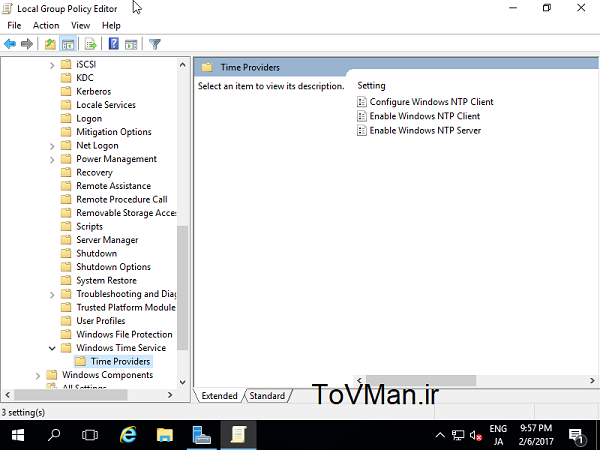The width and height of the screenshot is (600, 450).
Task: Open File Explorer from the taskbar
Action: [x=165, y=435]
